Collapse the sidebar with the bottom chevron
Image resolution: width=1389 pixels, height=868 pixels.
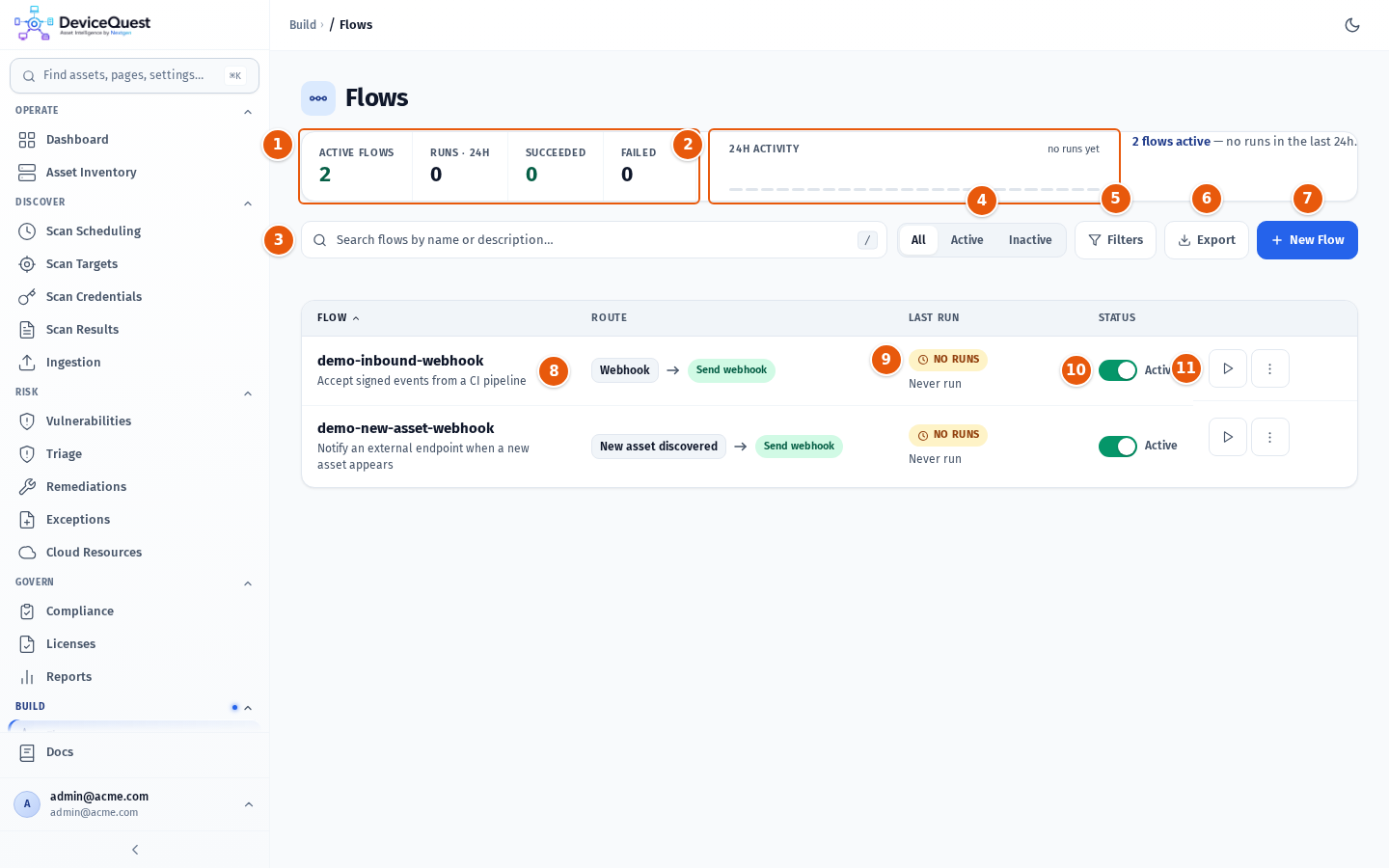[x=135, y=850]
